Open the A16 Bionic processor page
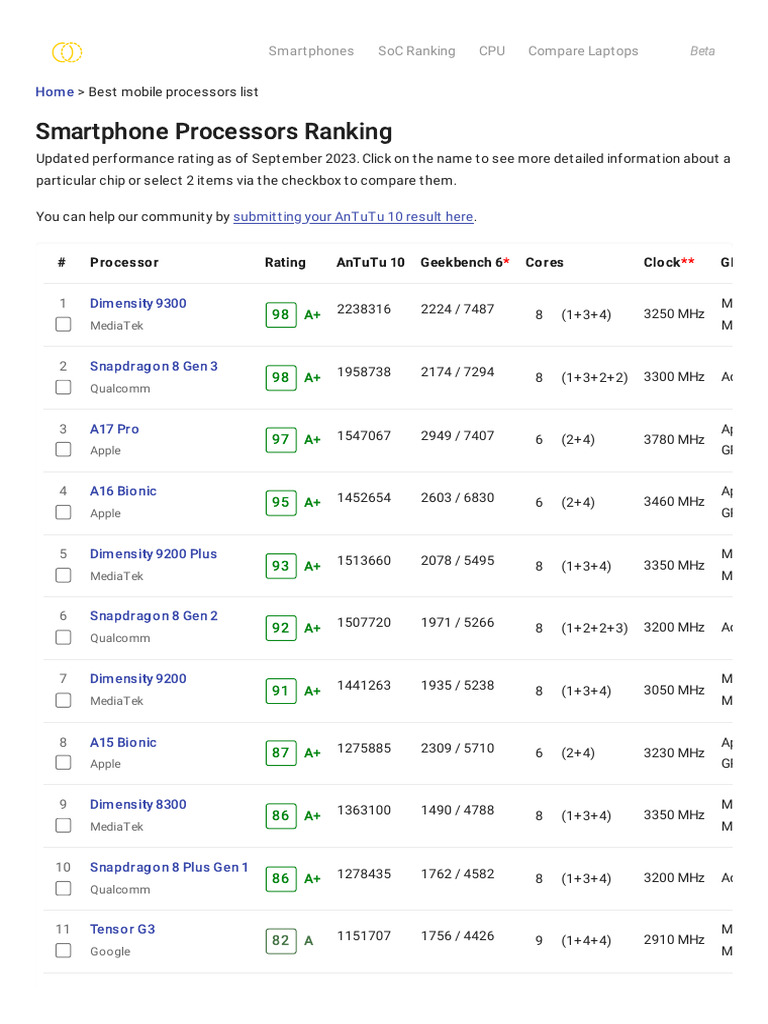 click(x=123, y=491)
